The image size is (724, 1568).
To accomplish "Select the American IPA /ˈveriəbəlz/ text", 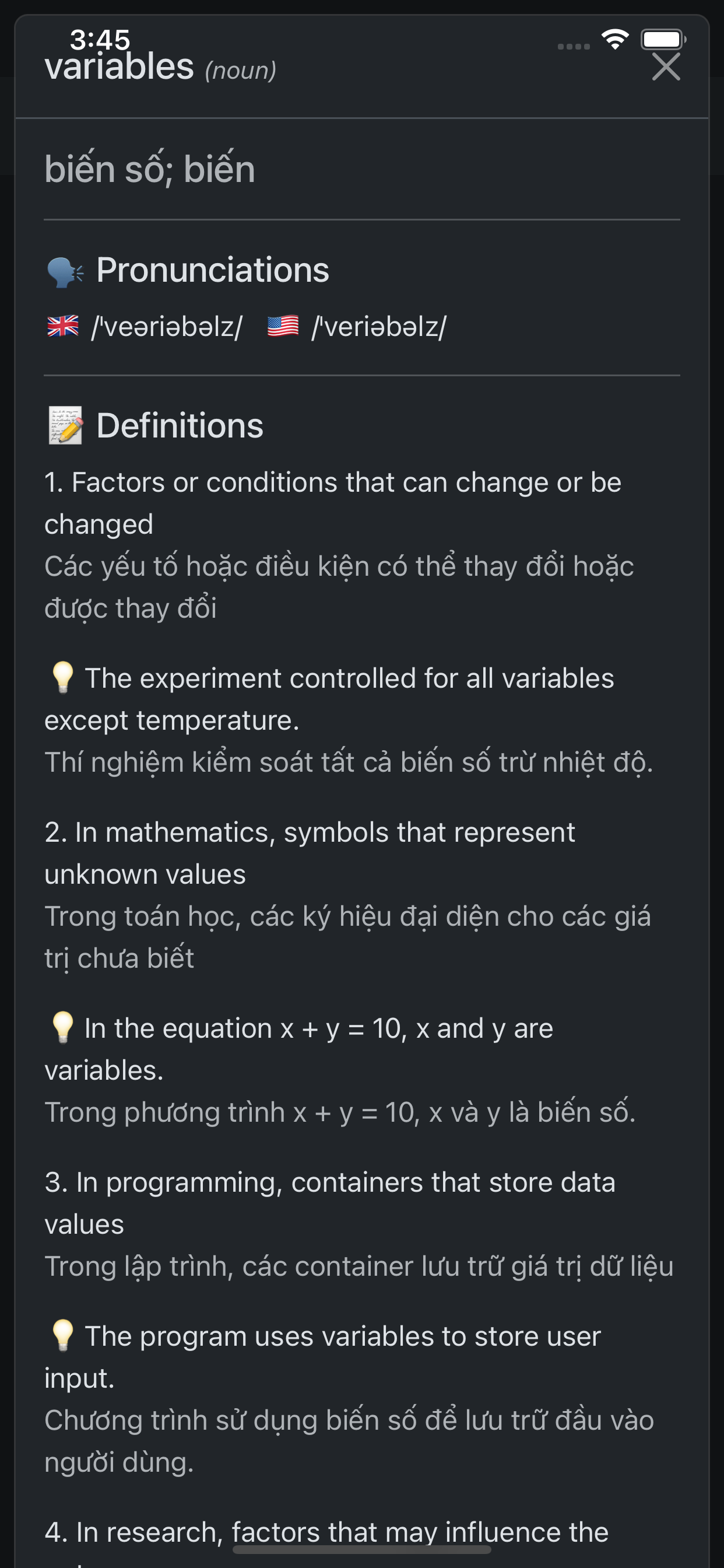I will point(378,327).
